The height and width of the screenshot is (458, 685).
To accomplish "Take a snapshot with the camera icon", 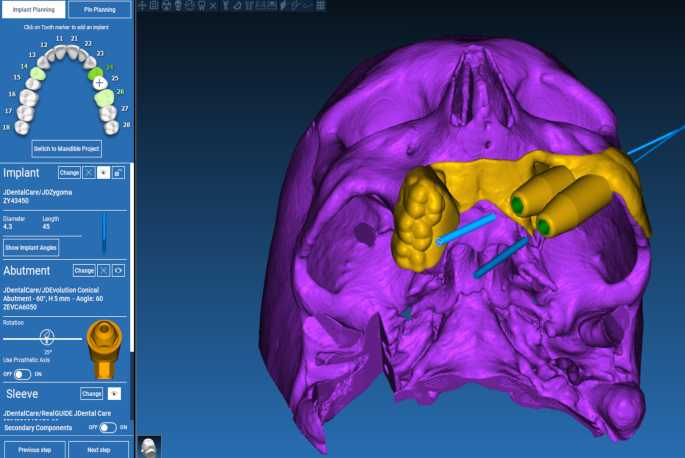I will pyautogui.click(x=154, y=5).
